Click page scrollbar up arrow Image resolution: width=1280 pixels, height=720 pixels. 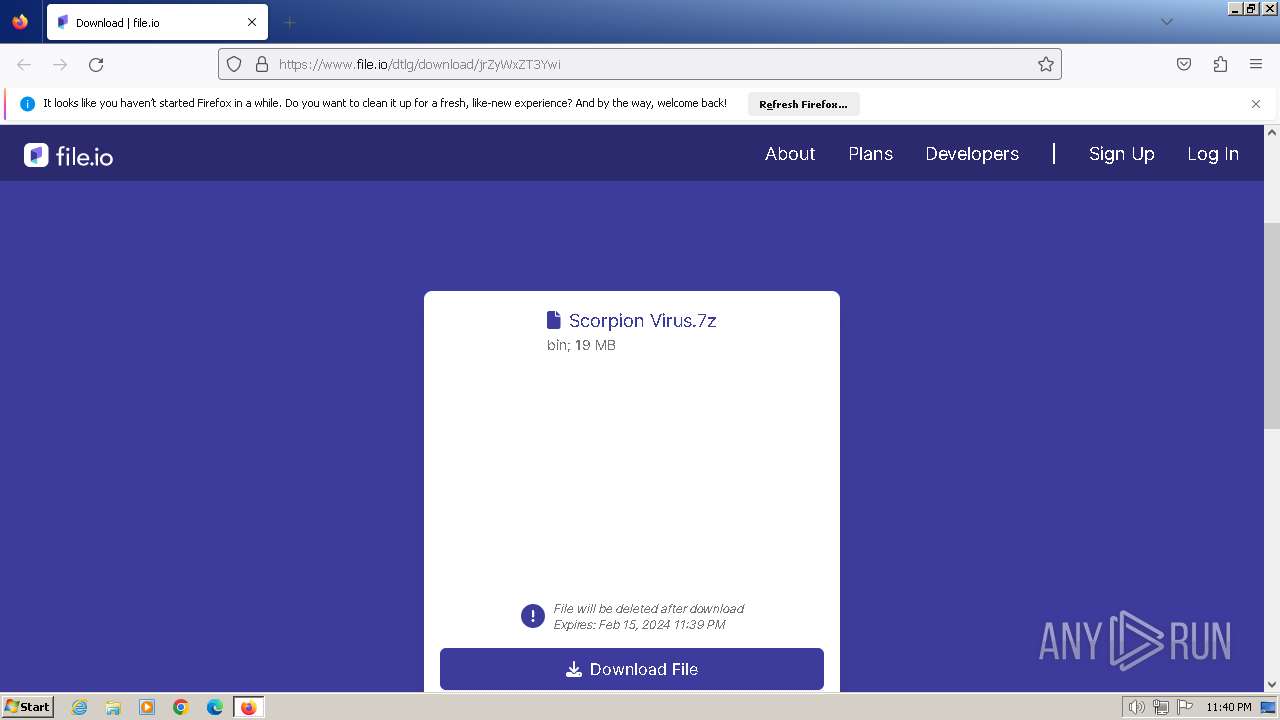[x=1272, y=132]
